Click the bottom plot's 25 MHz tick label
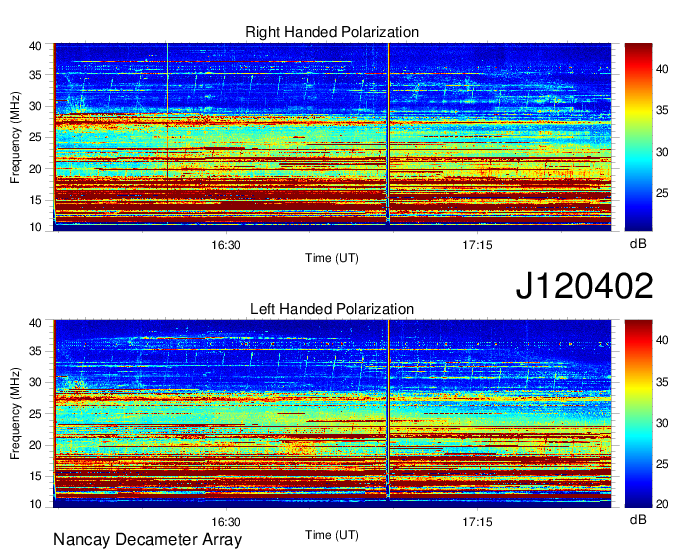The height and width of the screenshot is (552, 680). tap(35, 414)
